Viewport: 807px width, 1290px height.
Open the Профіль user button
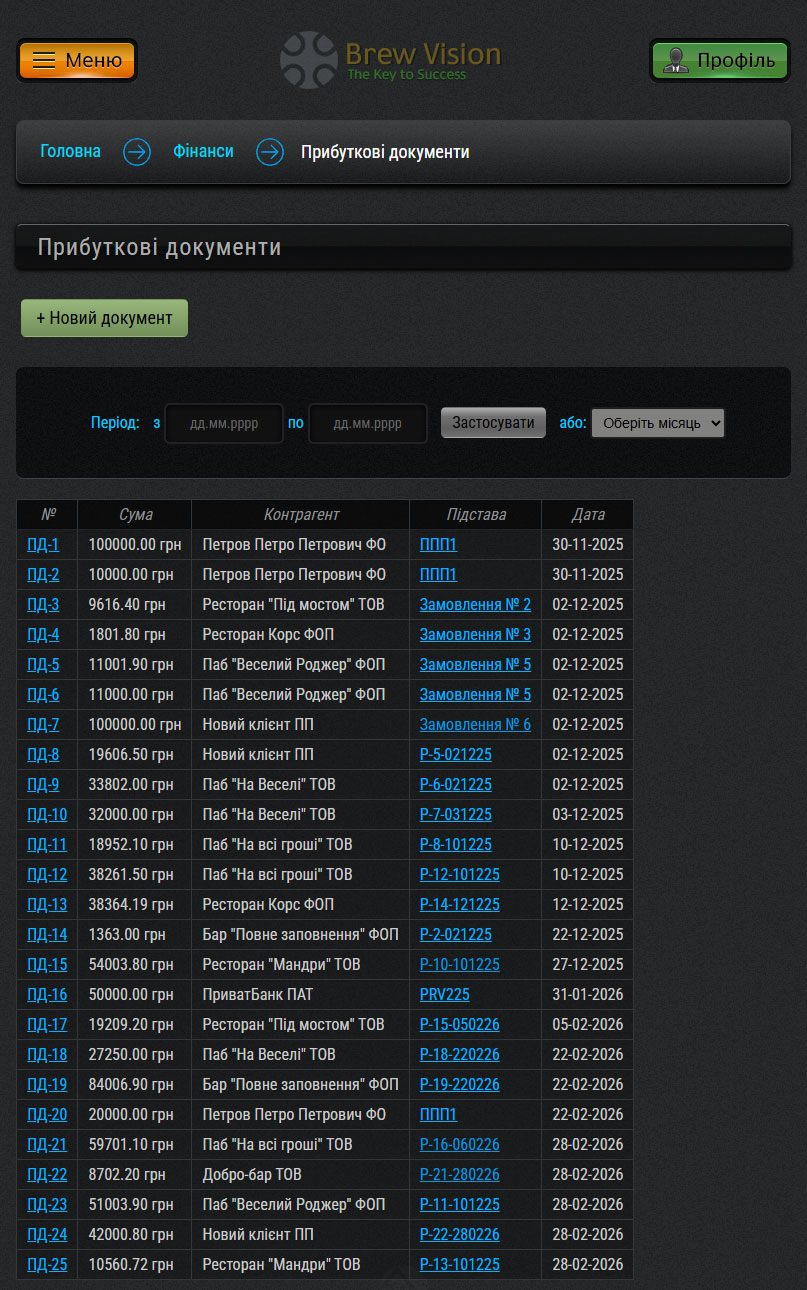(720, 61)
